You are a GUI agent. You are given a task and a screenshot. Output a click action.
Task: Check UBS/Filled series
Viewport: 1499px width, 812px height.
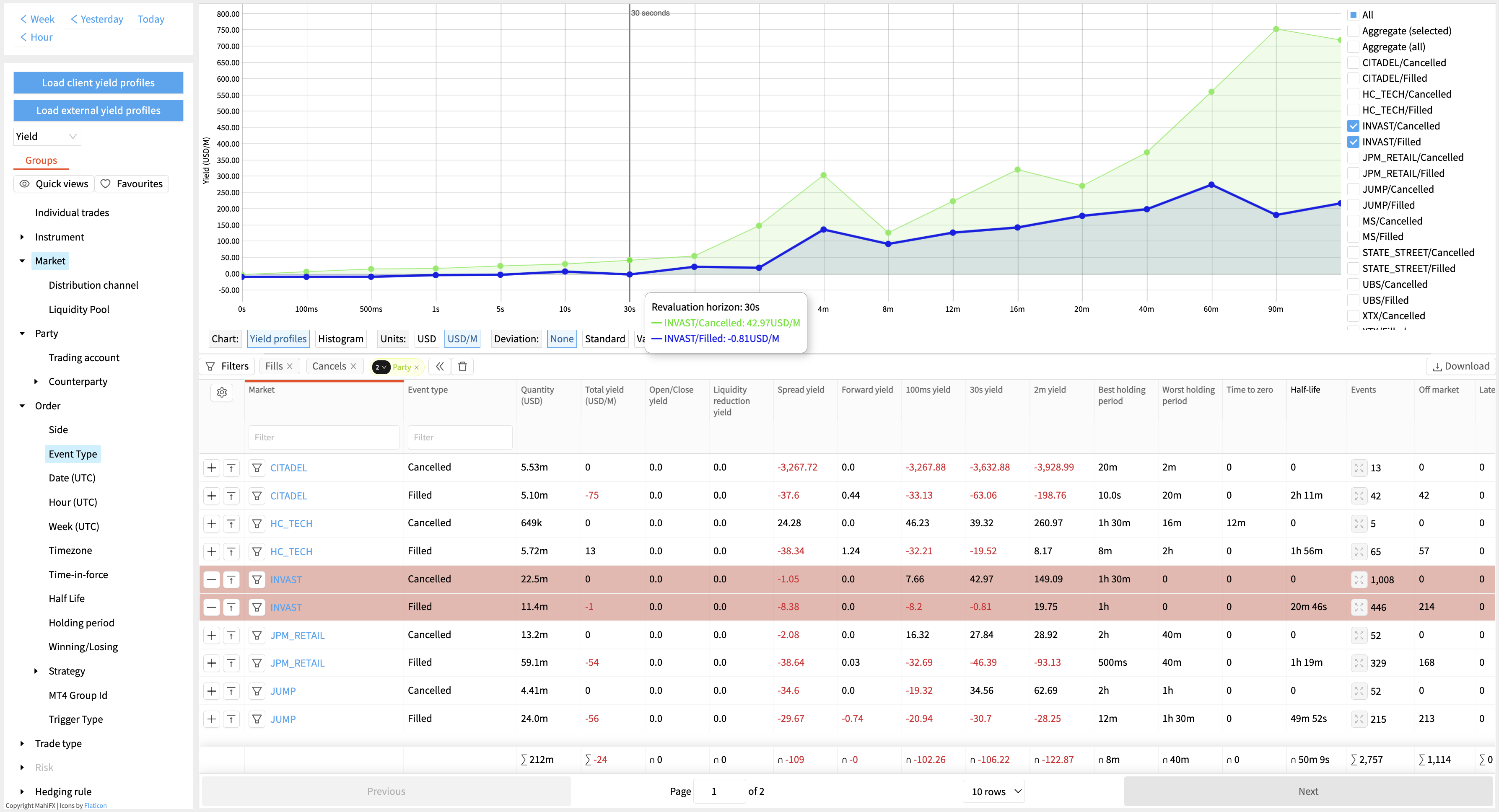tap(1354, 300)
